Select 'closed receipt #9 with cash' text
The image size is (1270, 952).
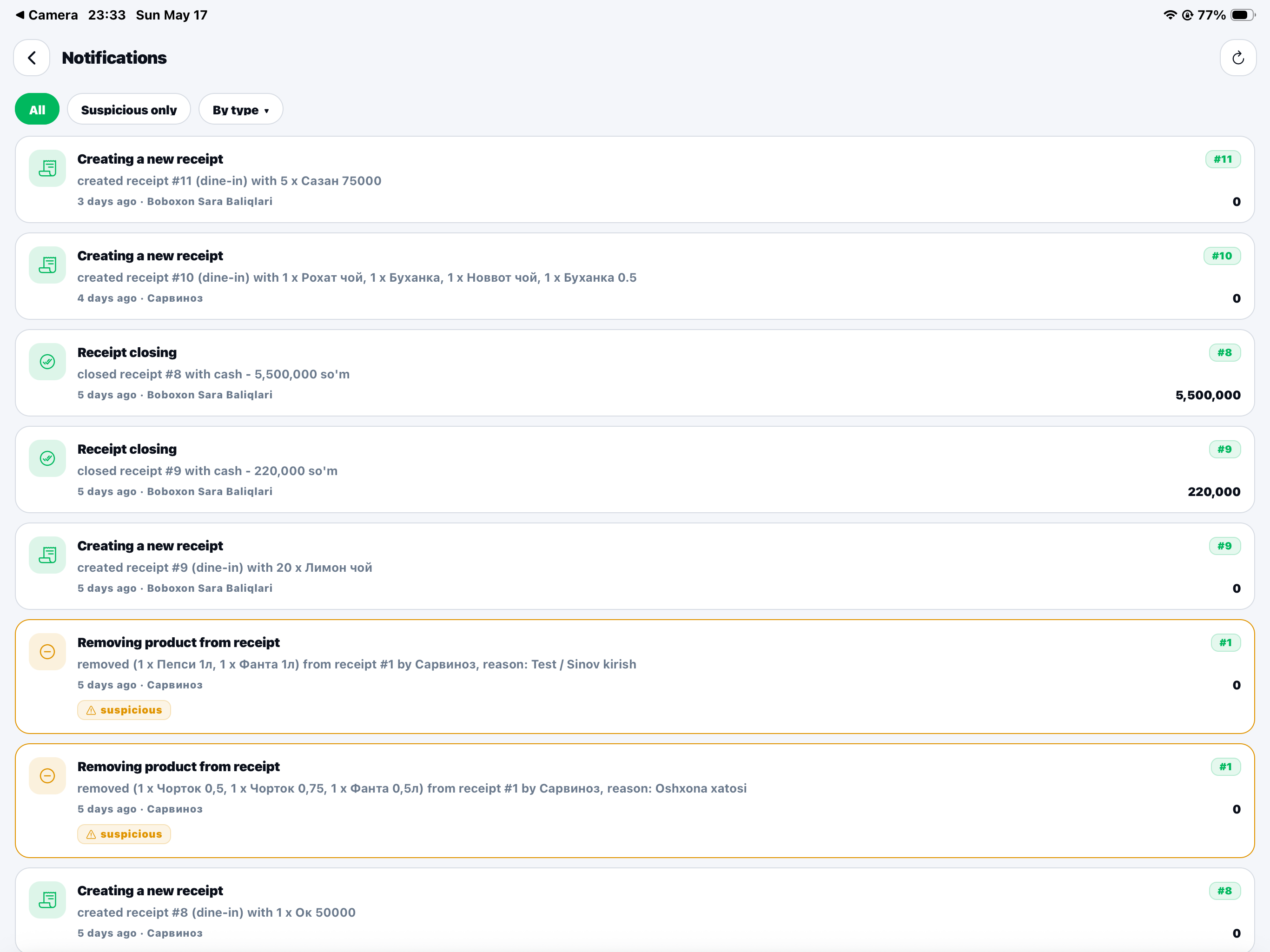tap(207, 471)
